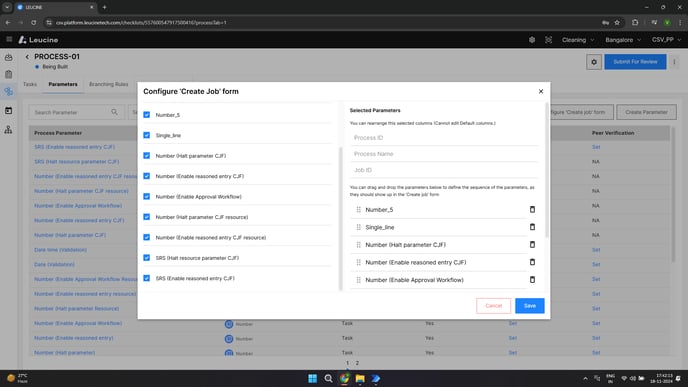
Task: Switch to the Tasks tab
Action: point(30,84)
